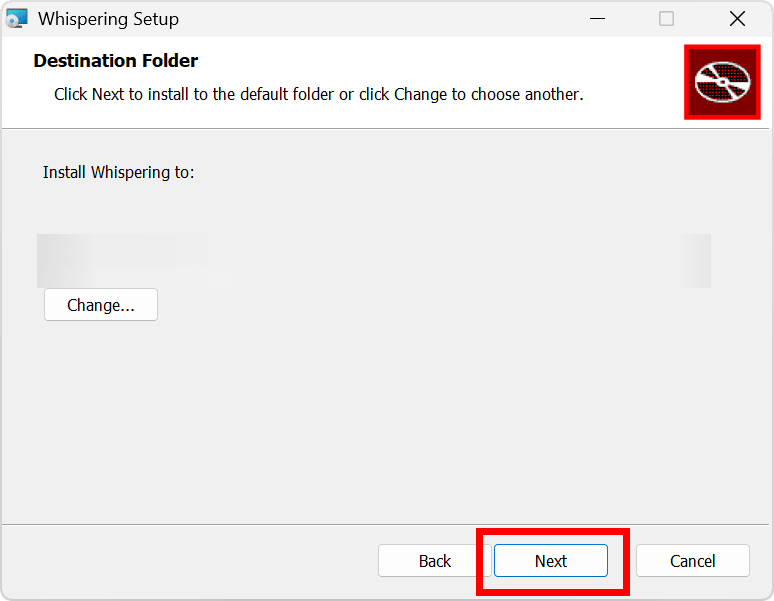Click the Next button to continue
774x601 pixels.
(x=550, y=561)
